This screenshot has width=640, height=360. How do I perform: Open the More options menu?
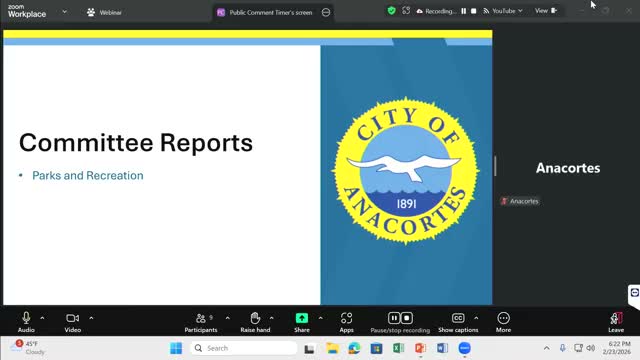tap(503, 322)
